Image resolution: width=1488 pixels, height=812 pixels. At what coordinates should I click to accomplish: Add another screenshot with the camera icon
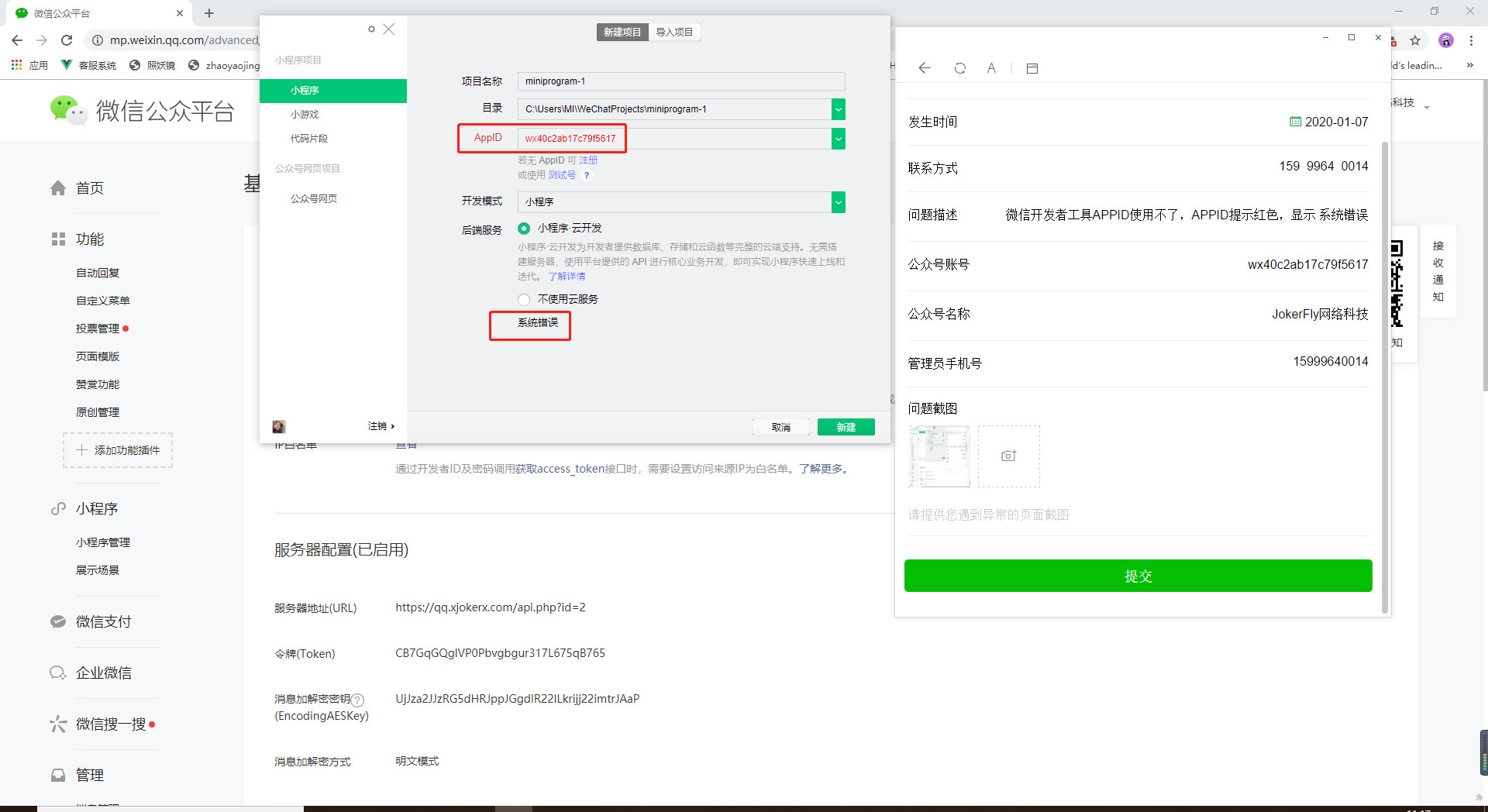coord(1009,456)
